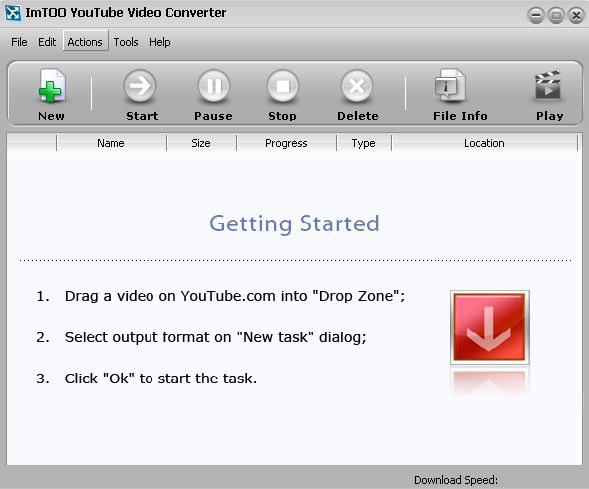Click the New task icon with green plus
This screenshot has width=589, height=489.
(51, 86)
